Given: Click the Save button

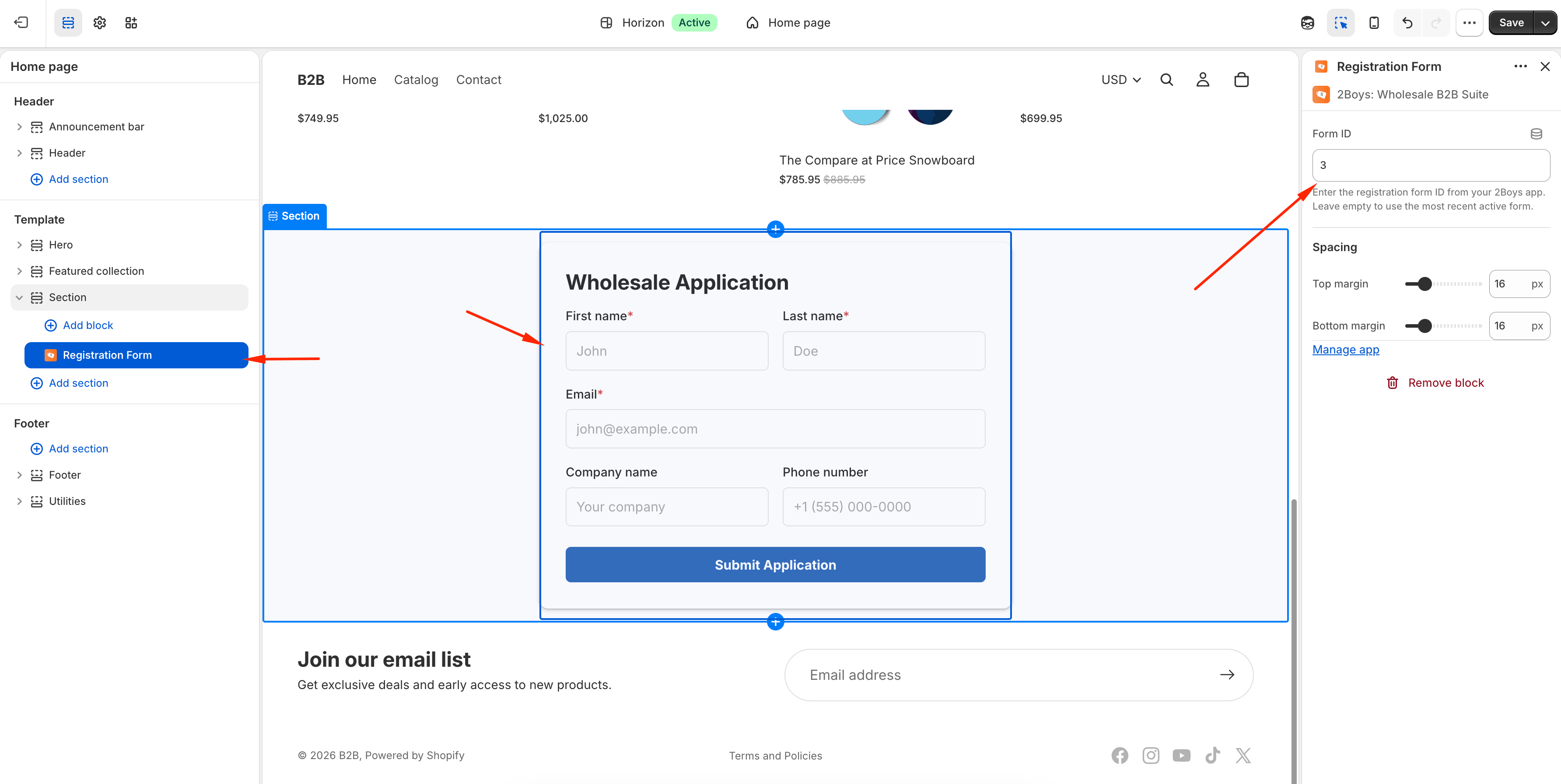Looking at the screenshot, I should click(x=1511, y=22).
